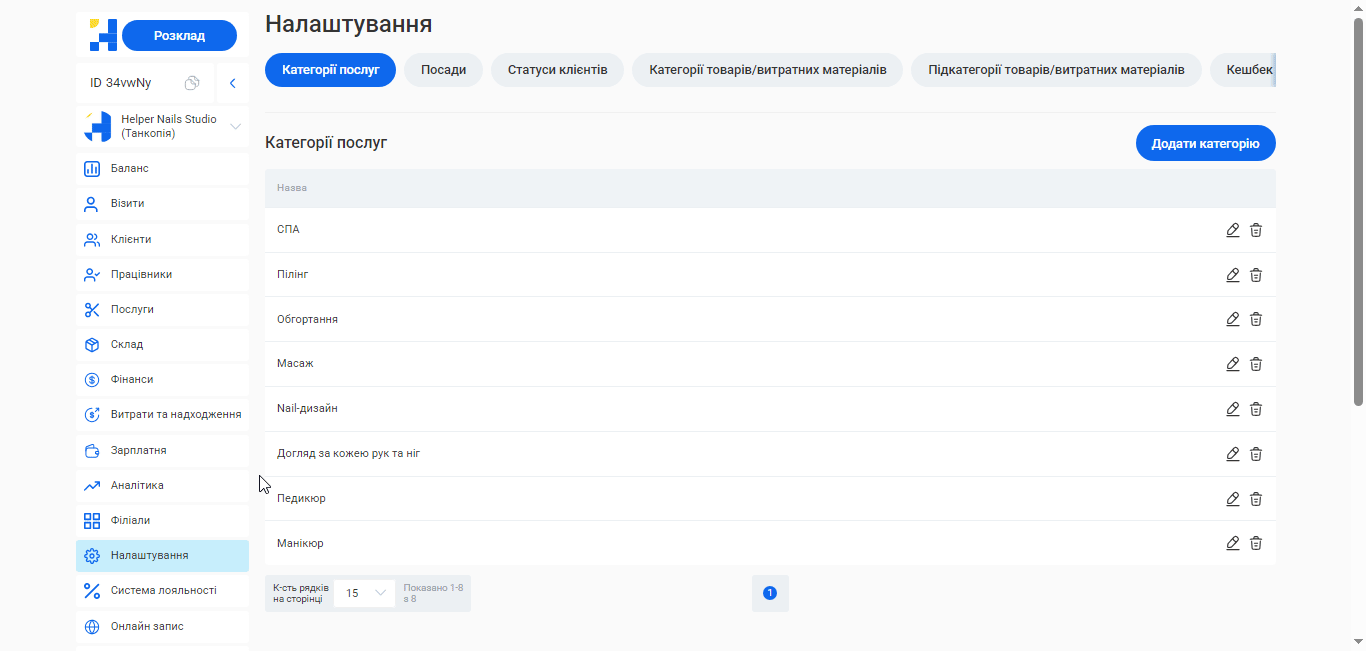The height and width of the screenshot is (651, 1366).
Task: Open the Склад inventory section
Action: click(x=129, y=344)
